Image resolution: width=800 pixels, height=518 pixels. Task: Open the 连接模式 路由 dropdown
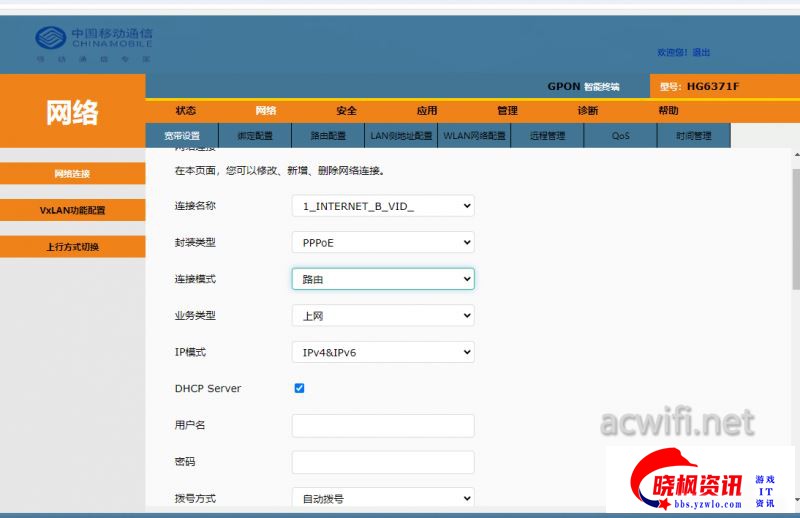[382, 279]
